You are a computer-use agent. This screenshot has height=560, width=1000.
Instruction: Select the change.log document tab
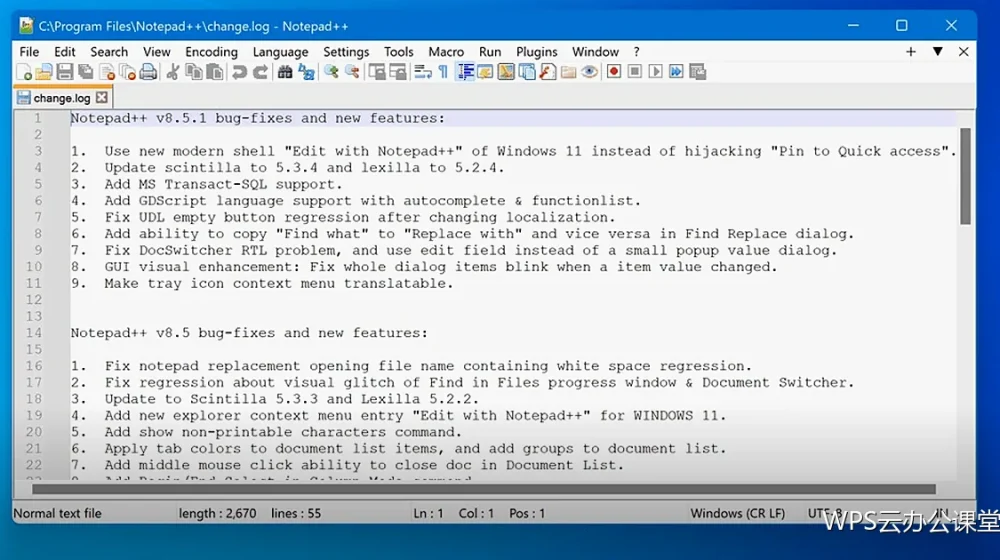(x=61, y=98)
